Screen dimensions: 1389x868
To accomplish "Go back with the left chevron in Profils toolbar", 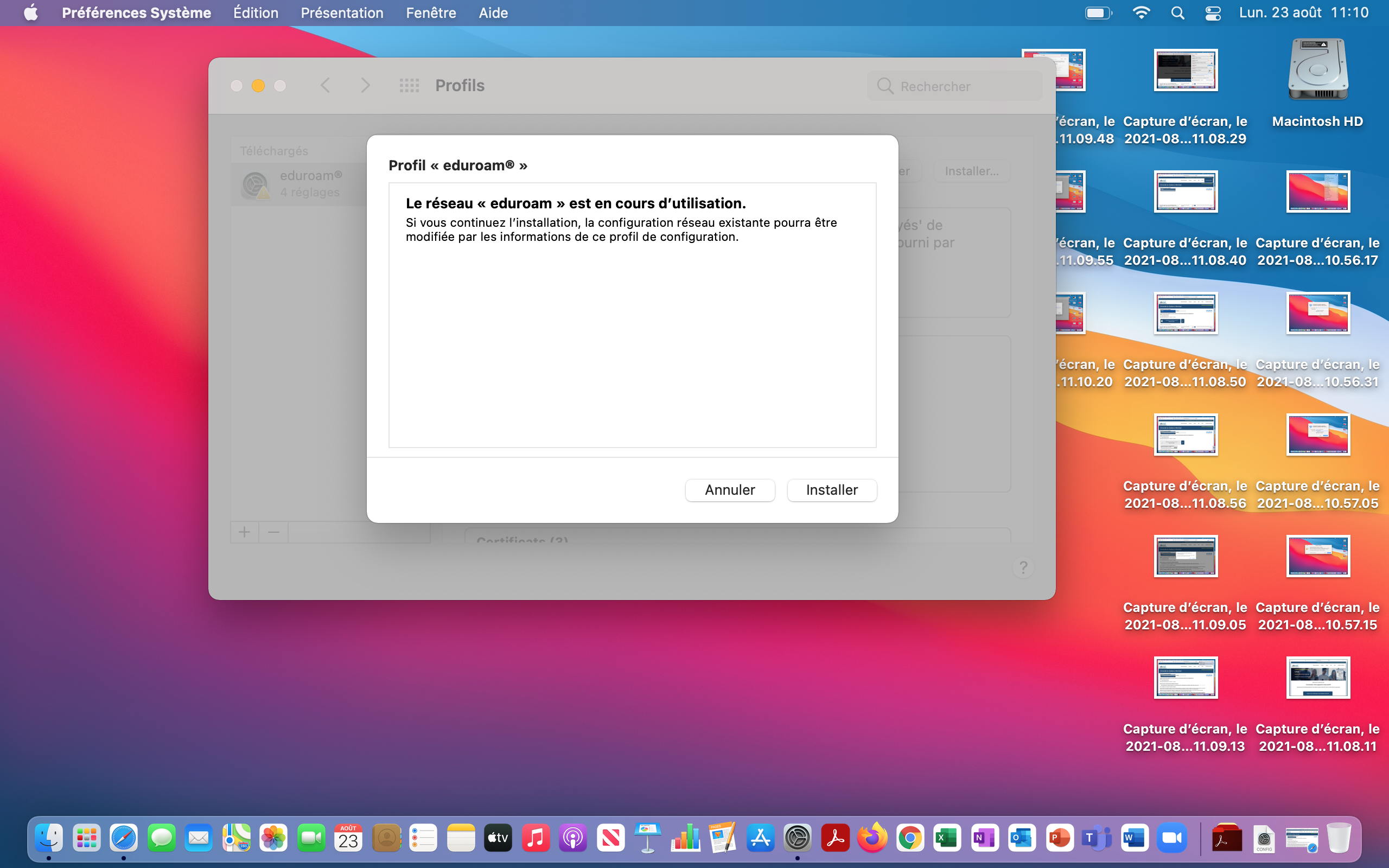I will (x=326, y=86).
